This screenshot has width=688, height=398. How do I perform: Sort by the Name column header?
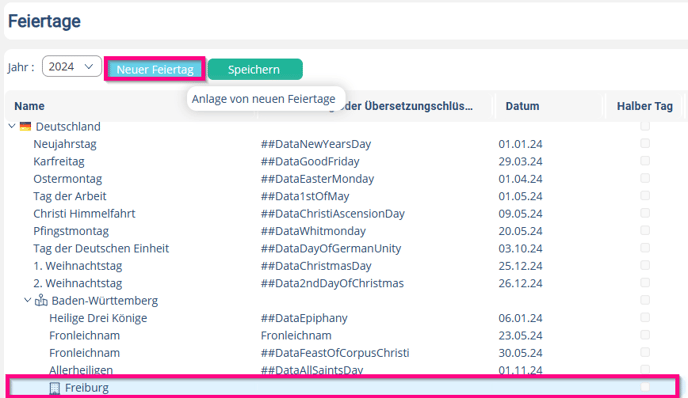[x=29, y=106]
